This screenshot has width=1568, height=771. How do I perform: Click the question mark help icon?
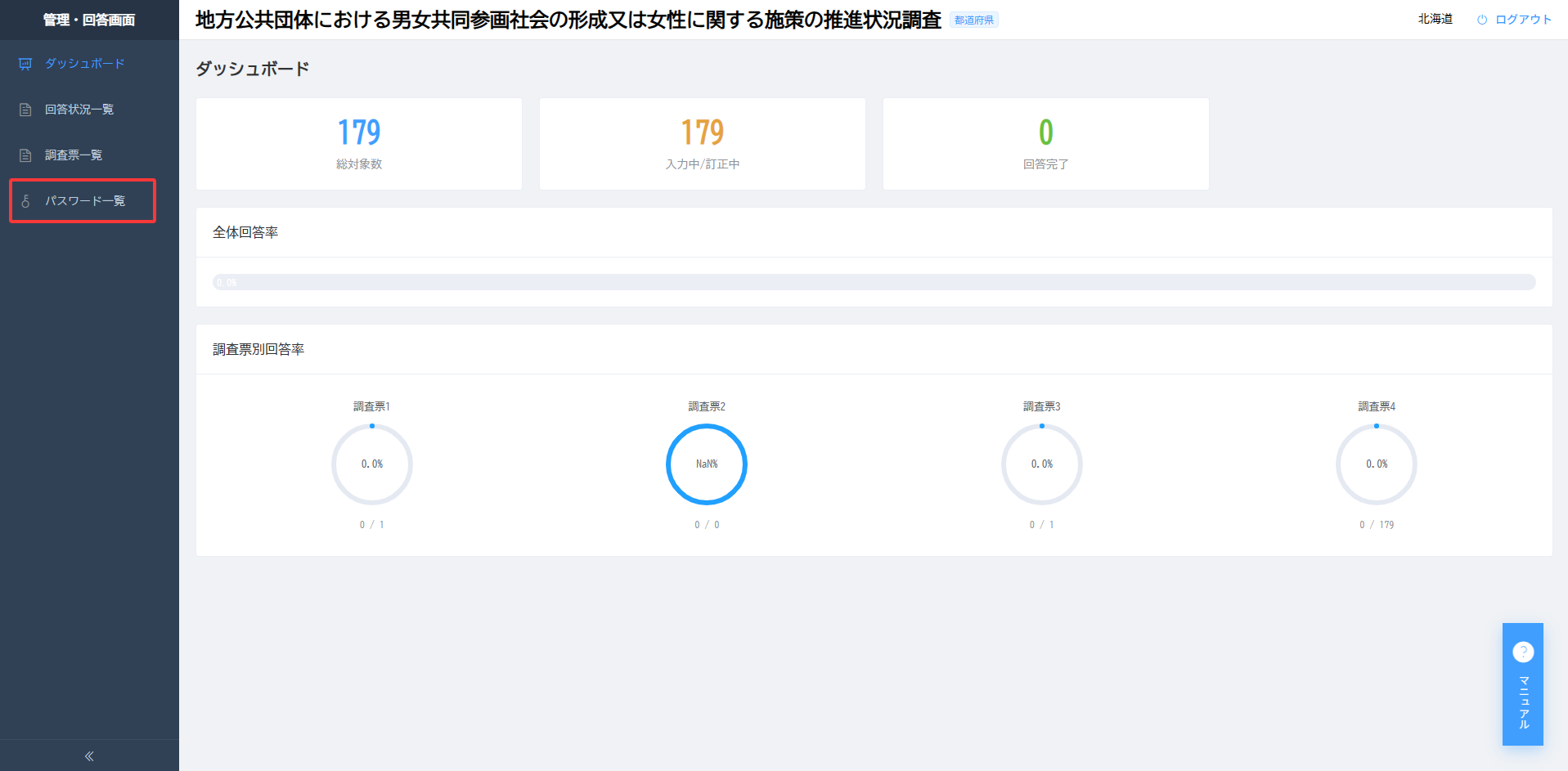click(1523, 652)
